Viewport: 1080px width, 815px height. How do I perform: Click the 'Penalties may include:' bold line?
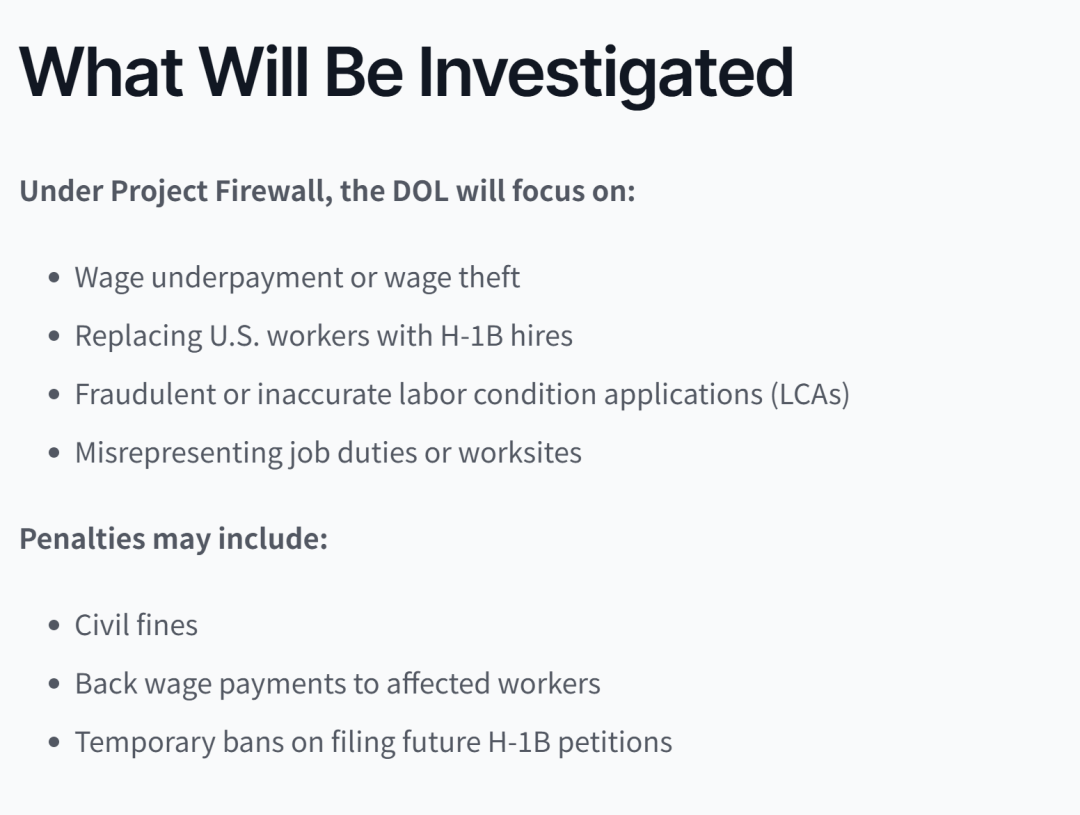(x=174, y=539)
